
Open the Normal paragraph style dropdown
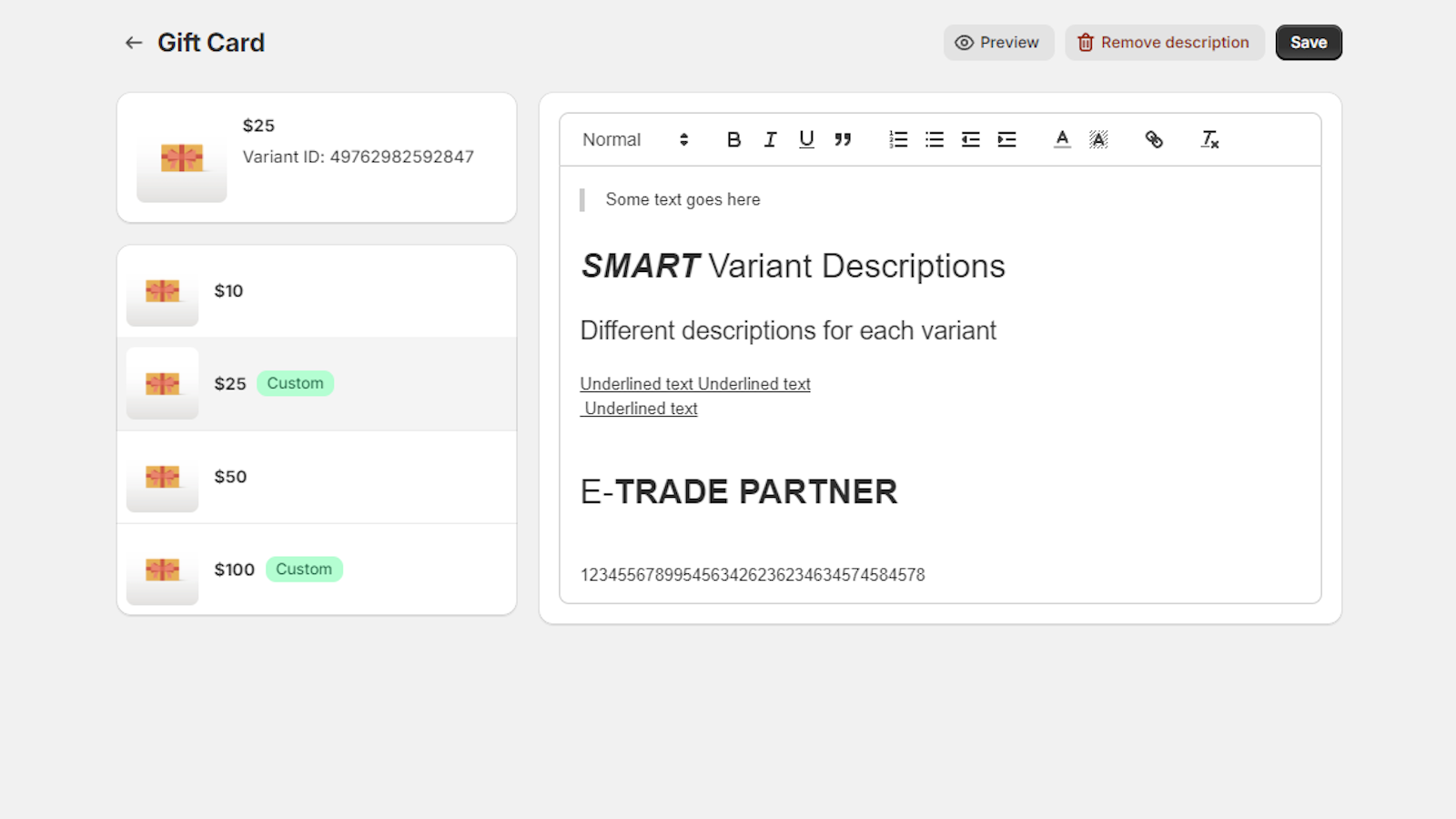click(x=612, y=139)
